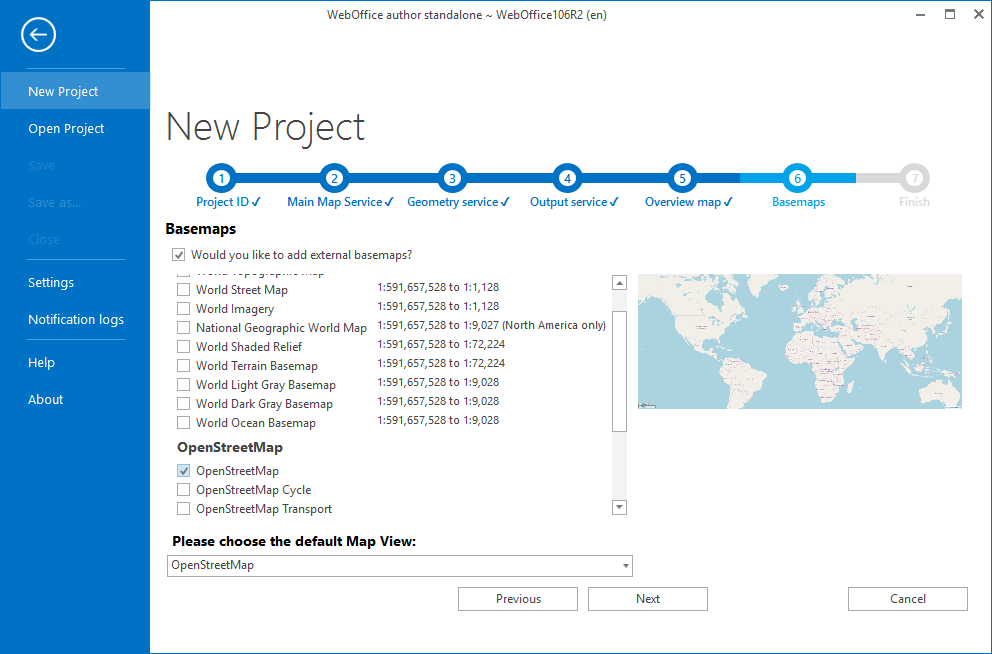Click the back arrow navigation icon
Image resolution: width=992 pixels, height=654 pixels.
click(38, 34)
